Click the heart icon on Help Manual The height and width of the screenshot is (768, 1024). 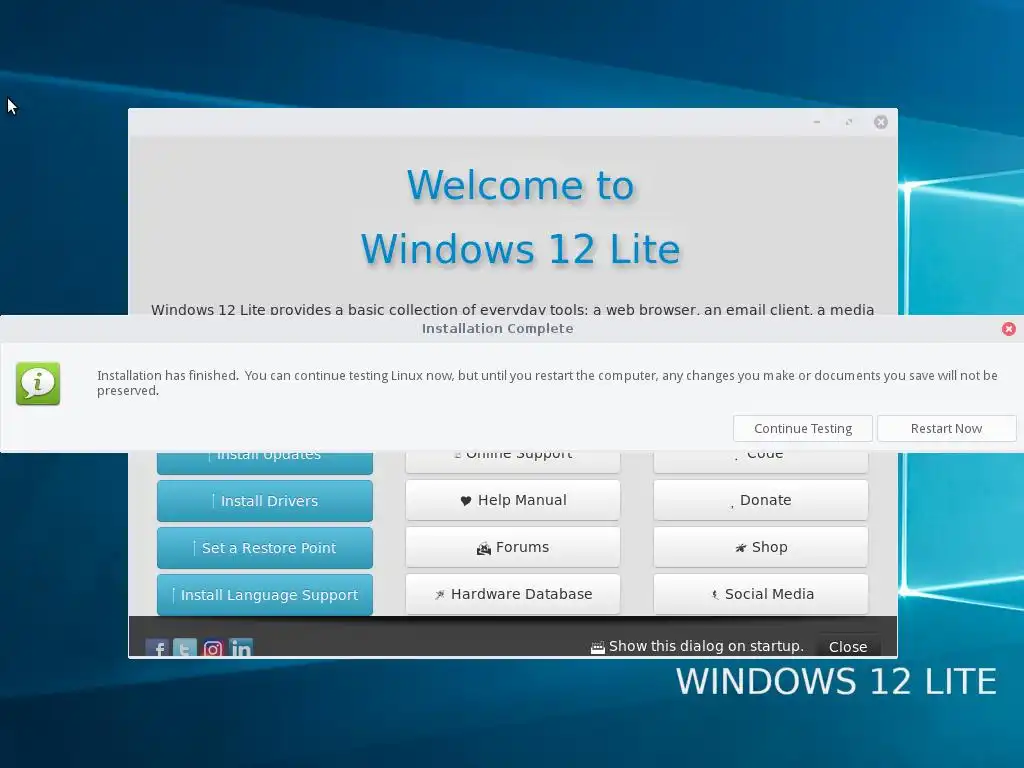pos(466,501)
